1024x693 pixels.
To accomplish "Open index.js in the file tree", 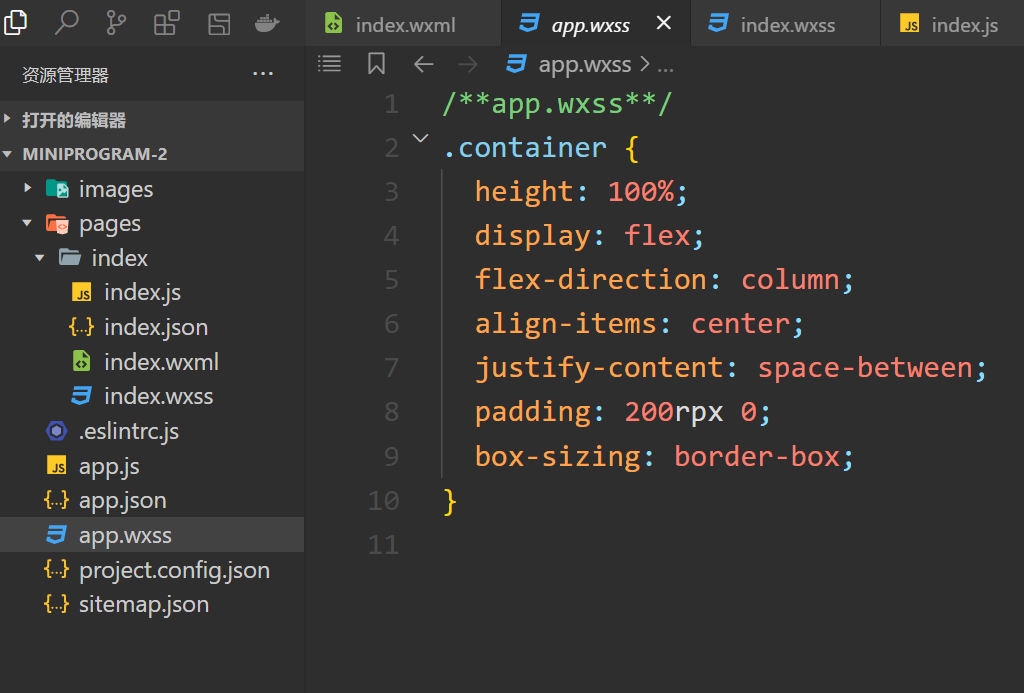I will [152, 292].
